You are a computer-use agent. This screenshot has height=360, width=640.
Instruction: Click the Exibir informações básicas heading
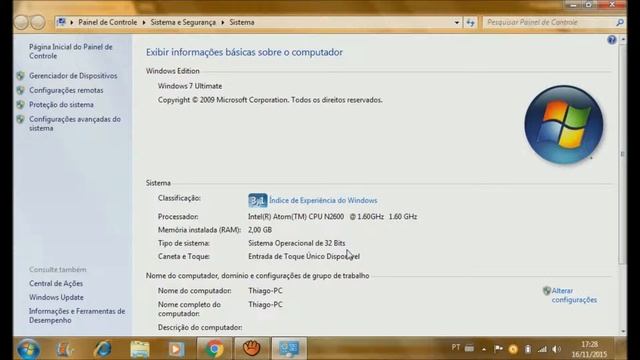click(x=244, y=52)
